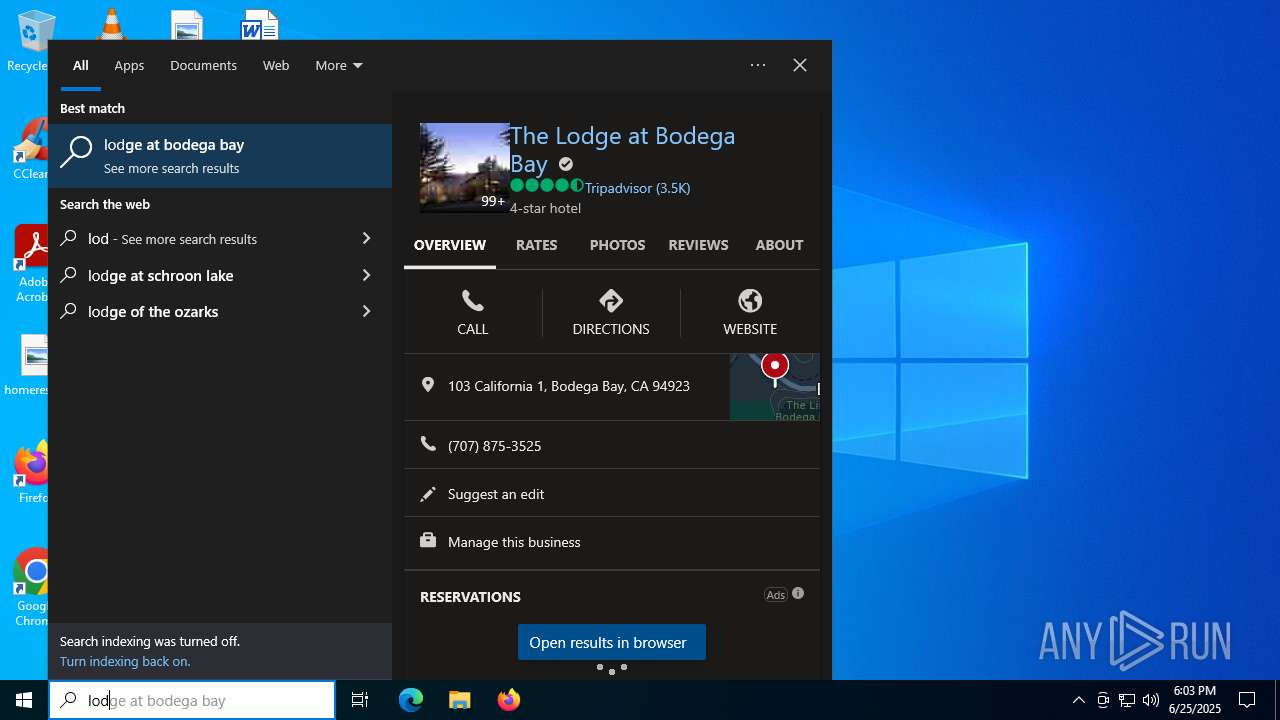The height and width of the screenshot is (720, 1280).
Task: Open the map thumbnail
Action: tap(775, 386)
